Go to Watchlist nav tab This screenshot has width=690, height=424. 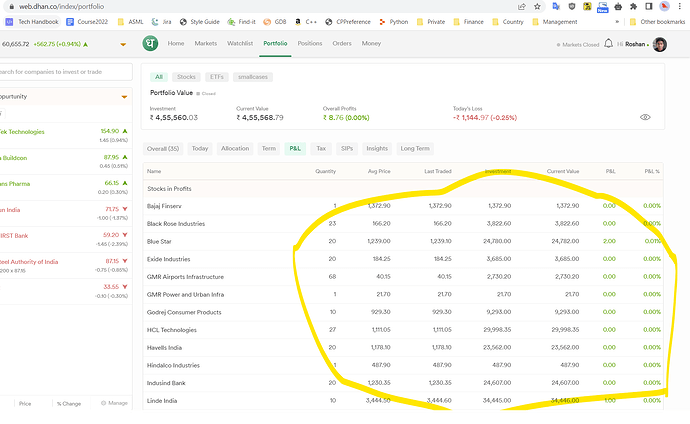pos(240,44)
